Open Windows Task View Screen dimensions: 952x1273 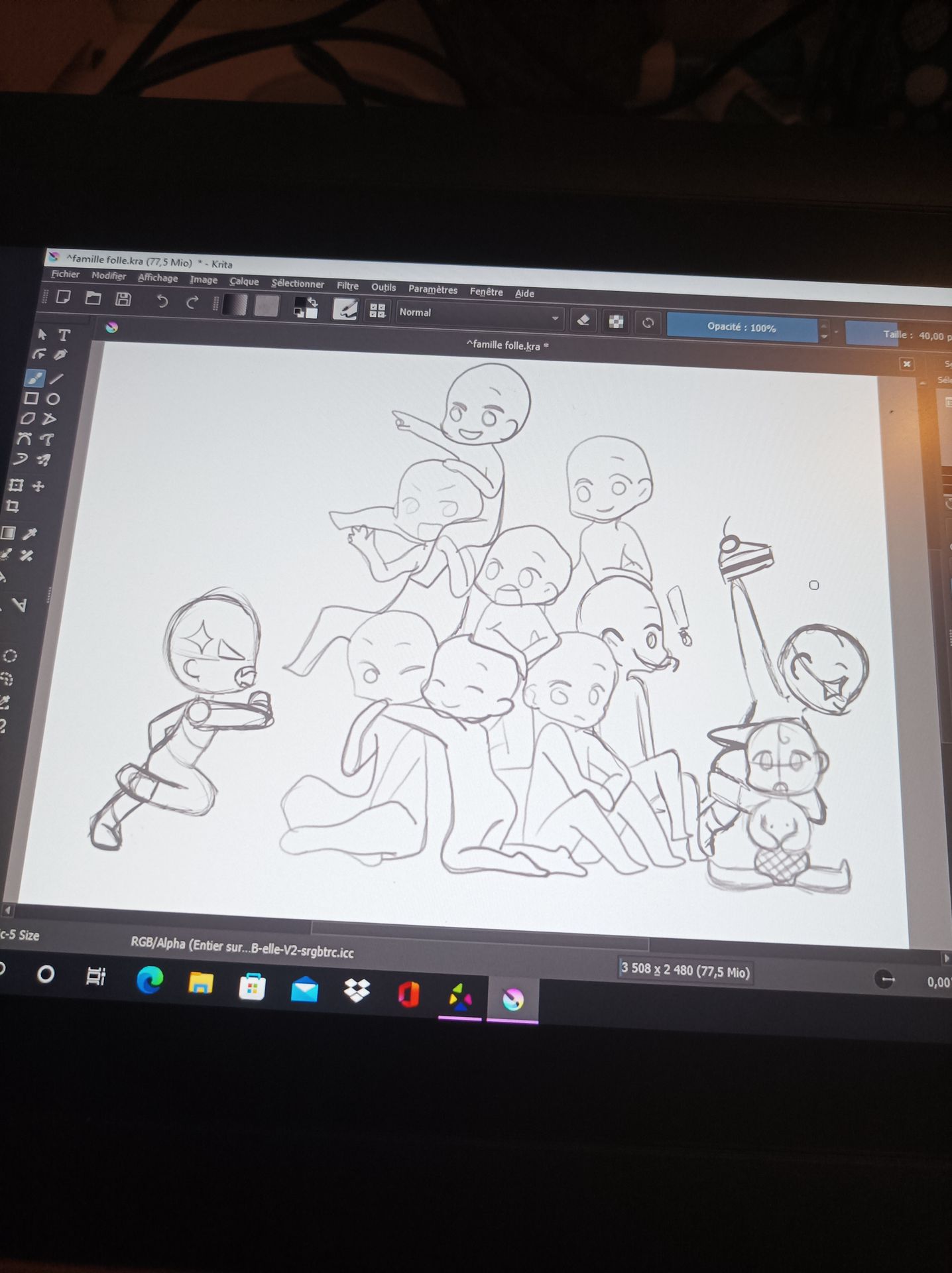pyautogui.click(x=96, y=976)
